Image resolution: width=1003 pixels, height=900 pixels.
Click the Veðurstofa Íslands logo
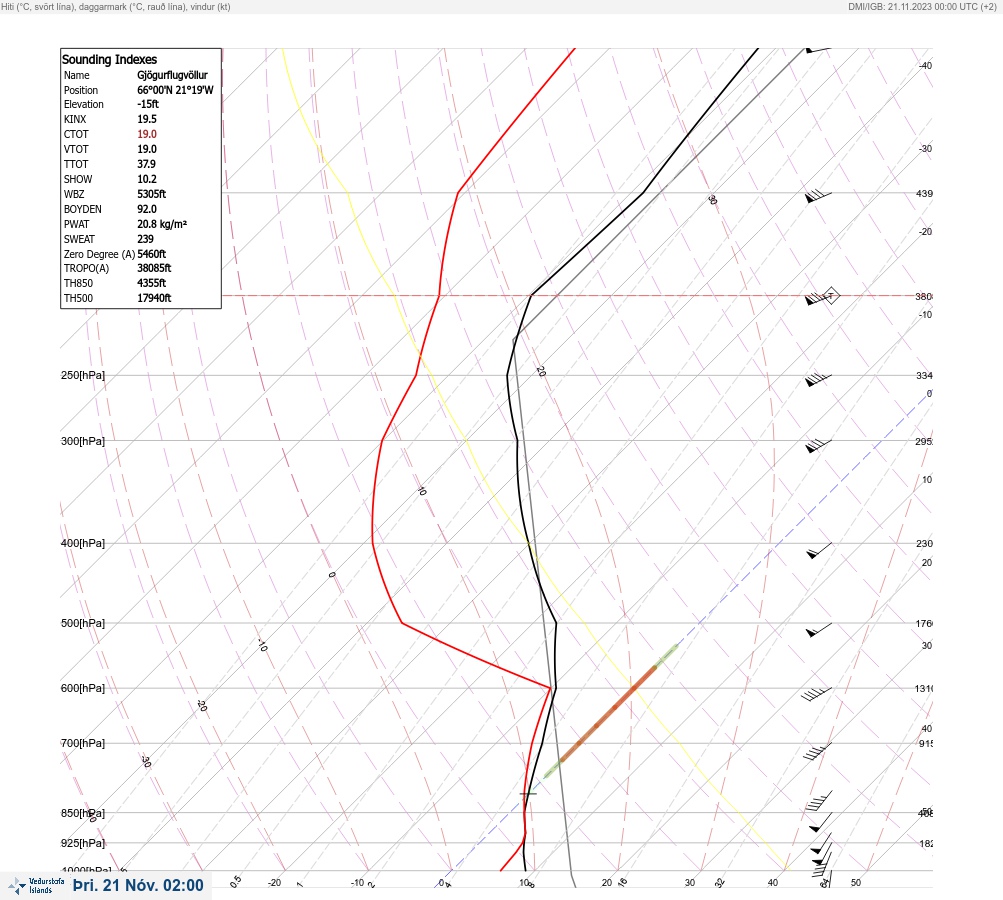pos(36,885)
